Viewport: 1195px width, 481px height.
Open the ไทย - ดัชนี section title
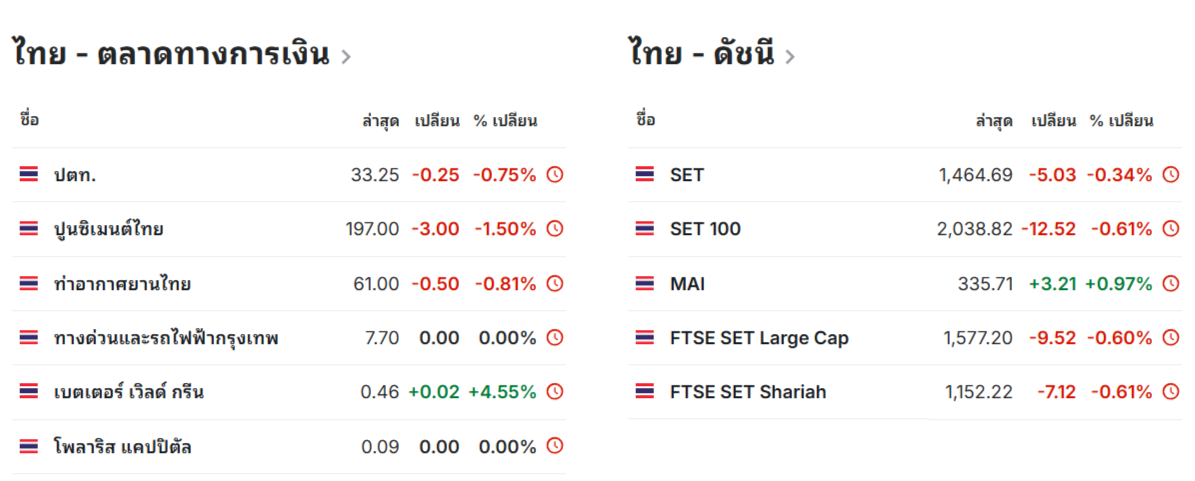tap(702, 54)
